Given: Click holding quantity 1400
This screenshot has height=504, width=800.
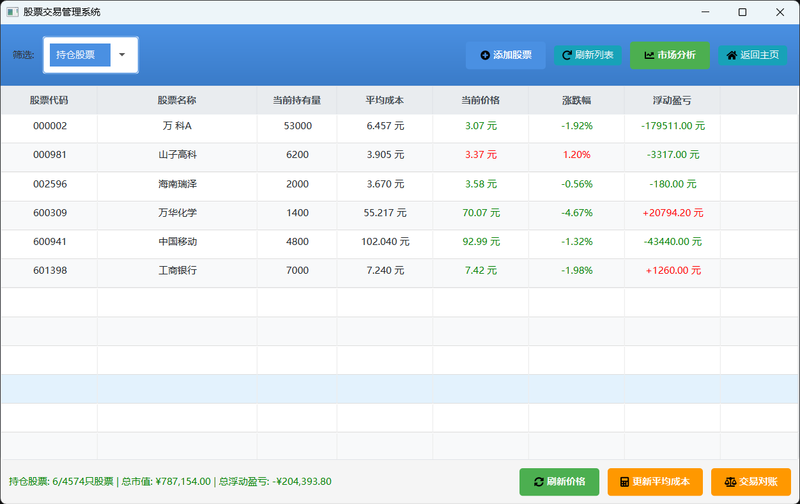Looking at the screenshot, I should 297,213.
